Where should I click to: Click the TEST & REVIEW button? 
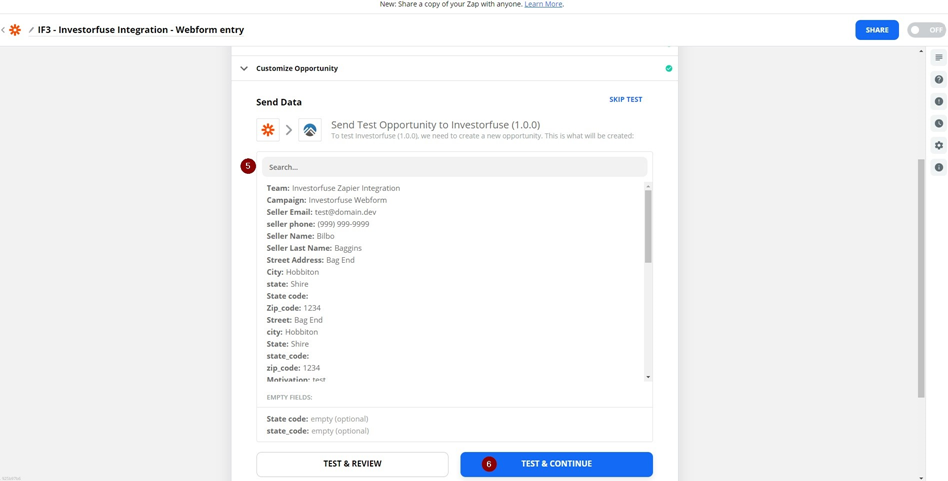point(352,464)
